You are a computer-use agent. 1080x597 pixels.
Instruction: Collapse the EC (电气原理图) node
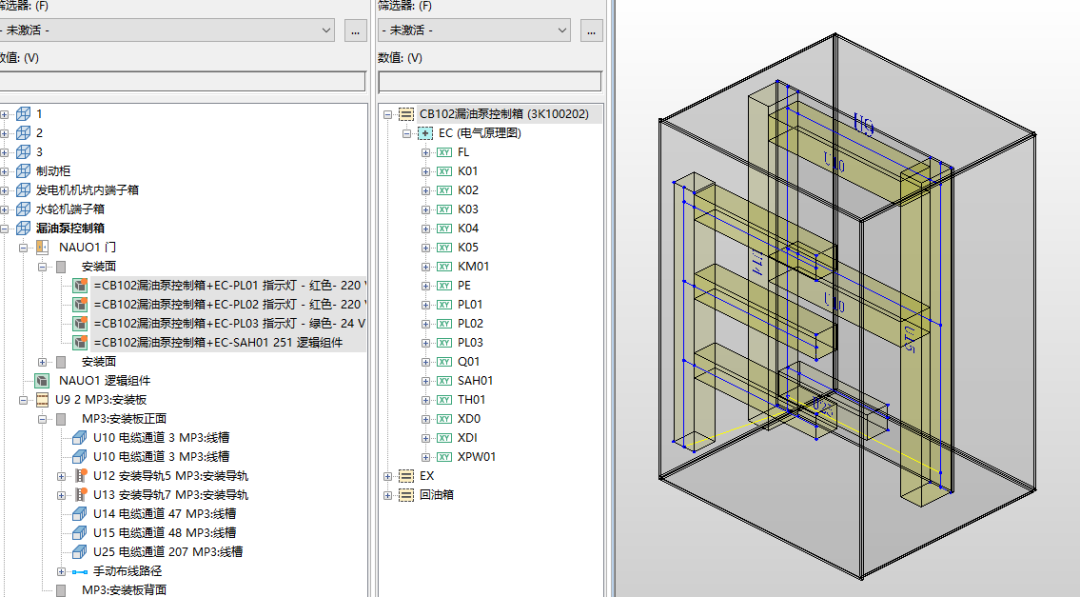pos(407,133)
